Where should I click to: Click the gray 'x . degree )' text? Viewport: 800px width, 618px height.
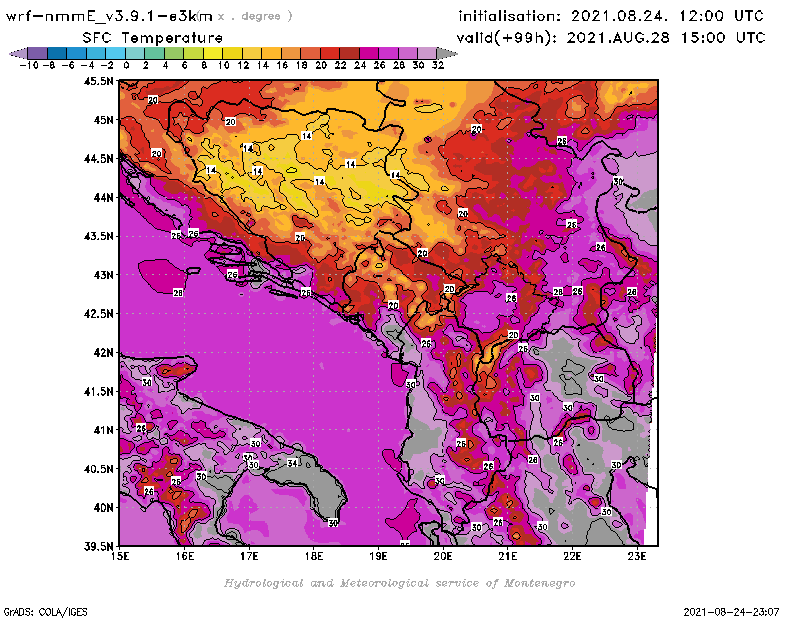pos(255,16)
